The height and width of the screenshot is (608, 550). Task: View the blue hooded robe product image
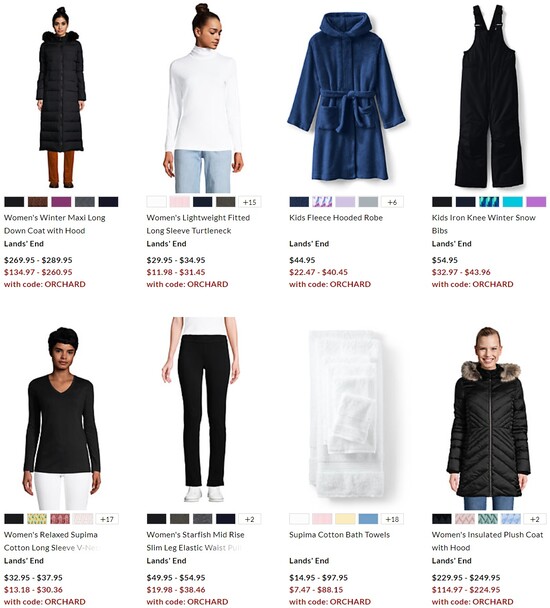click(346, 98)
